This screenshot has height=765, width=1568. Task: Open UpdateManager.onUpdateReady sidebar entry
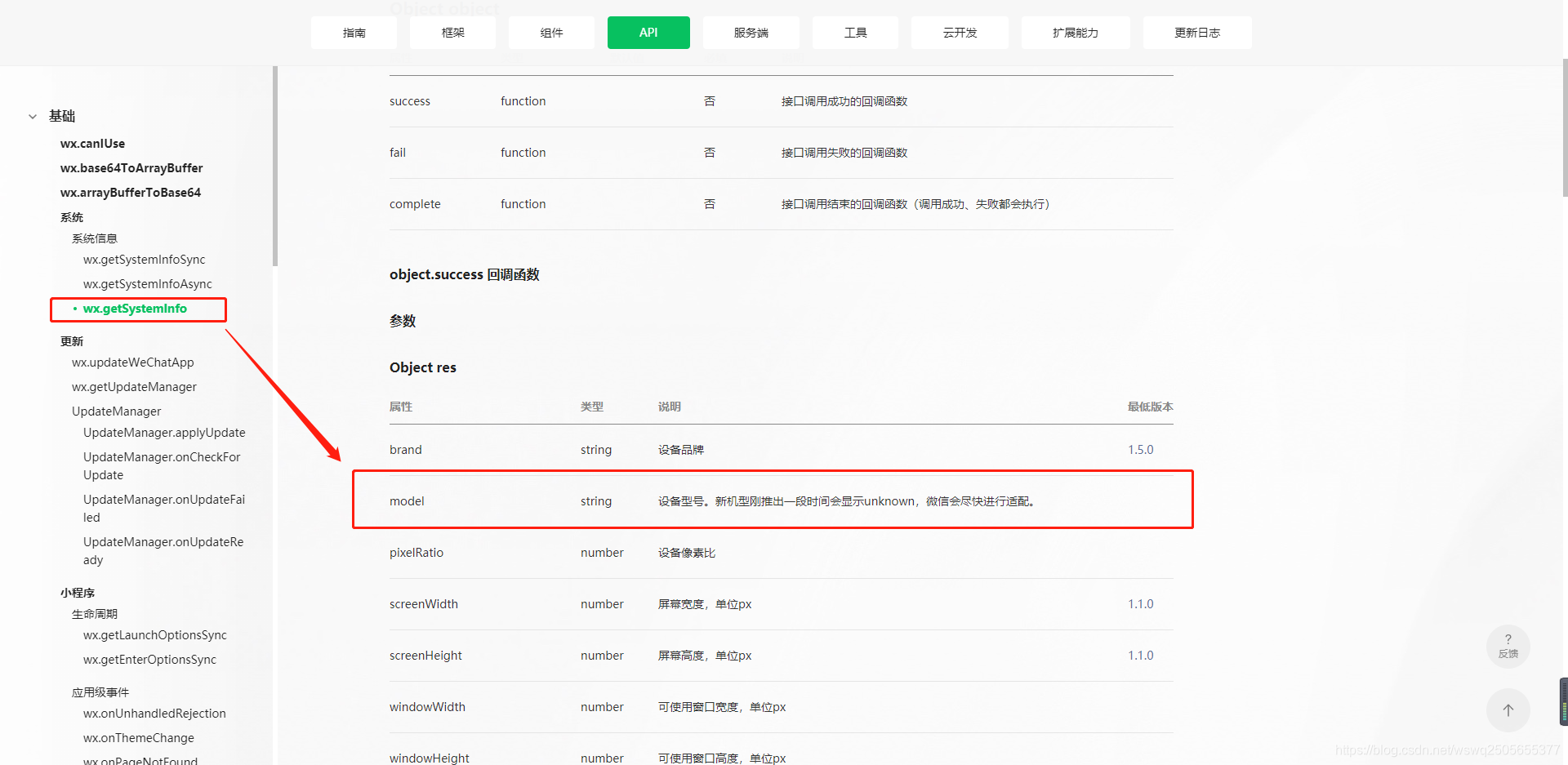coord(163,551)
